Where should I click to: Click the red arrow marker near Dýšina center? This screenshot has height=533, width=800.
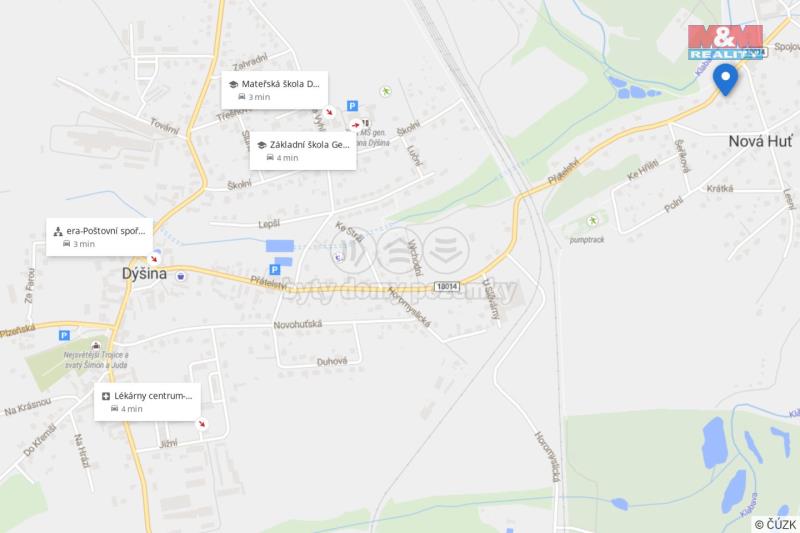click(154, 259)
